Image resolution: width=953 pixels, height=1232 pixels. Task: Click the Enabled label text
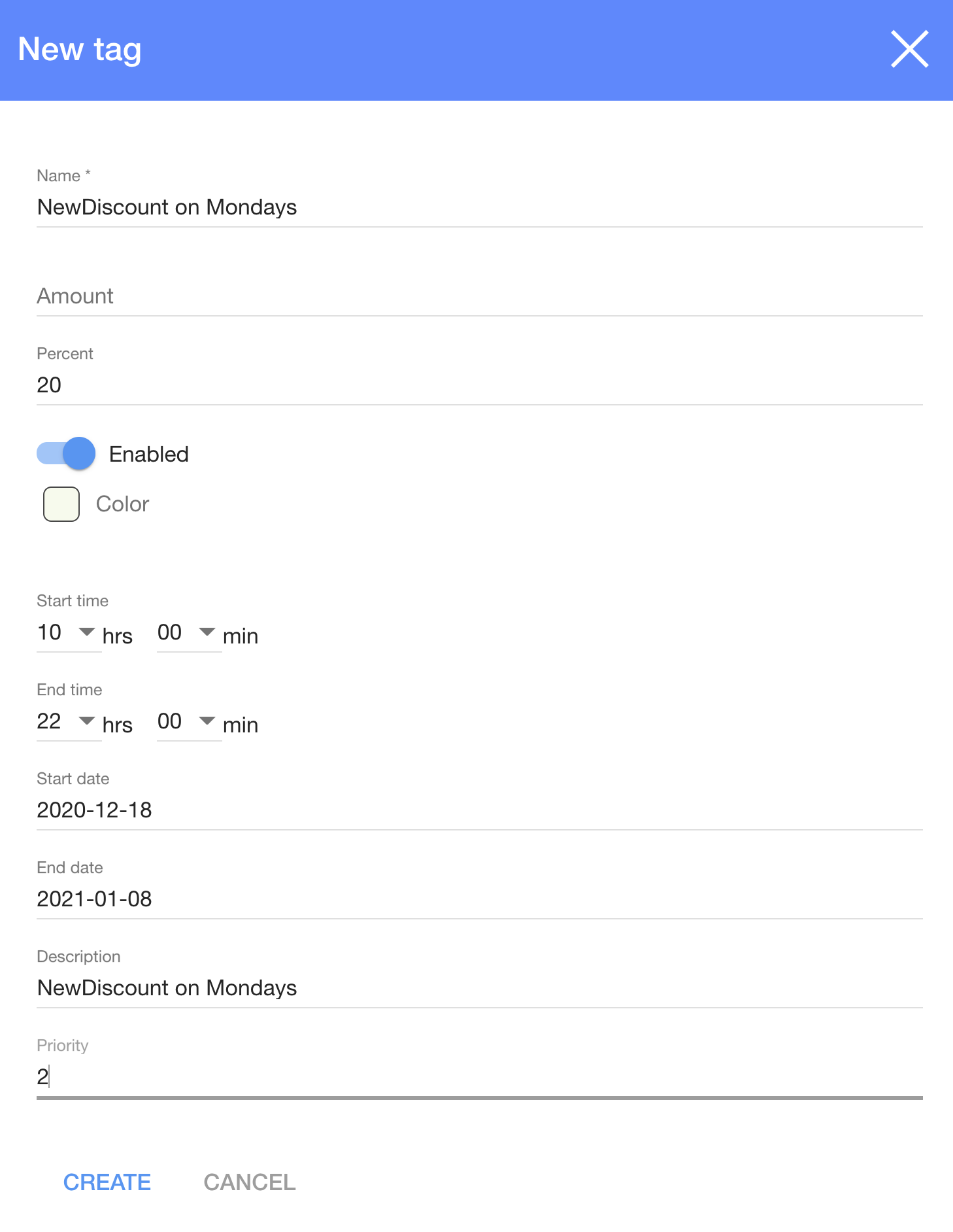[x=149, y=454]
